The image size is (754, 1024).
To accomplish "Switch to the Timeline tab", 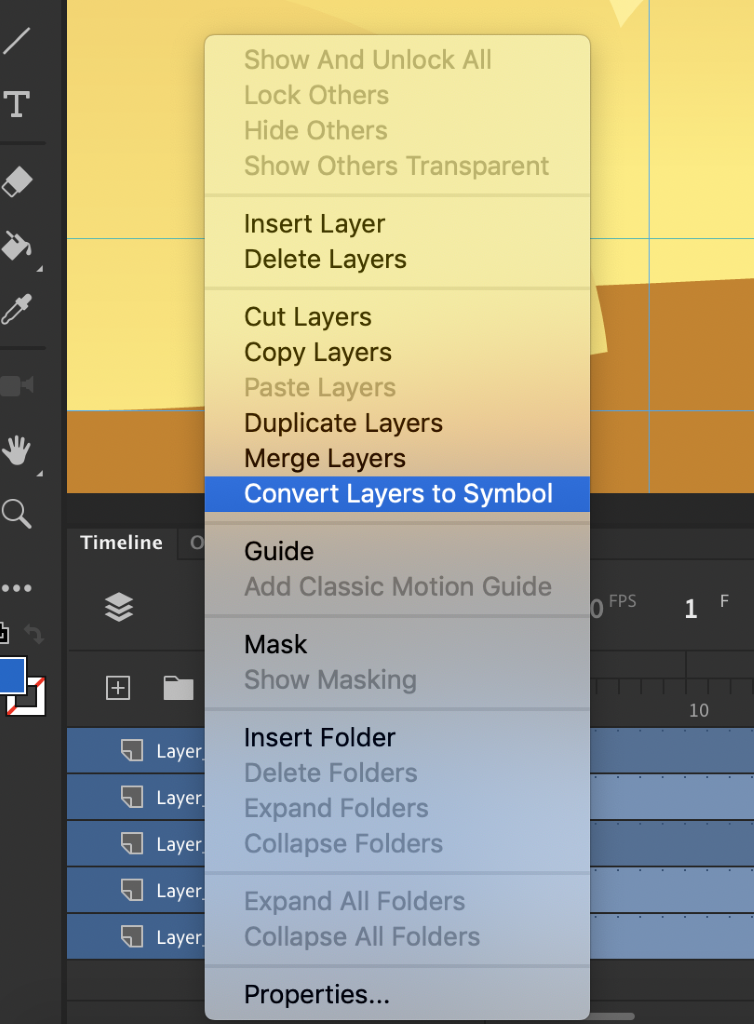I will pos(121,543).
